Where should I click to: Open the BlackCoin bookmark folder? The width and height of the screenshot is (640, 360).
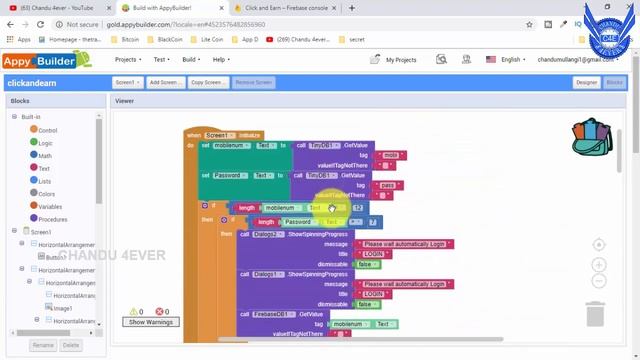[165, 40]
